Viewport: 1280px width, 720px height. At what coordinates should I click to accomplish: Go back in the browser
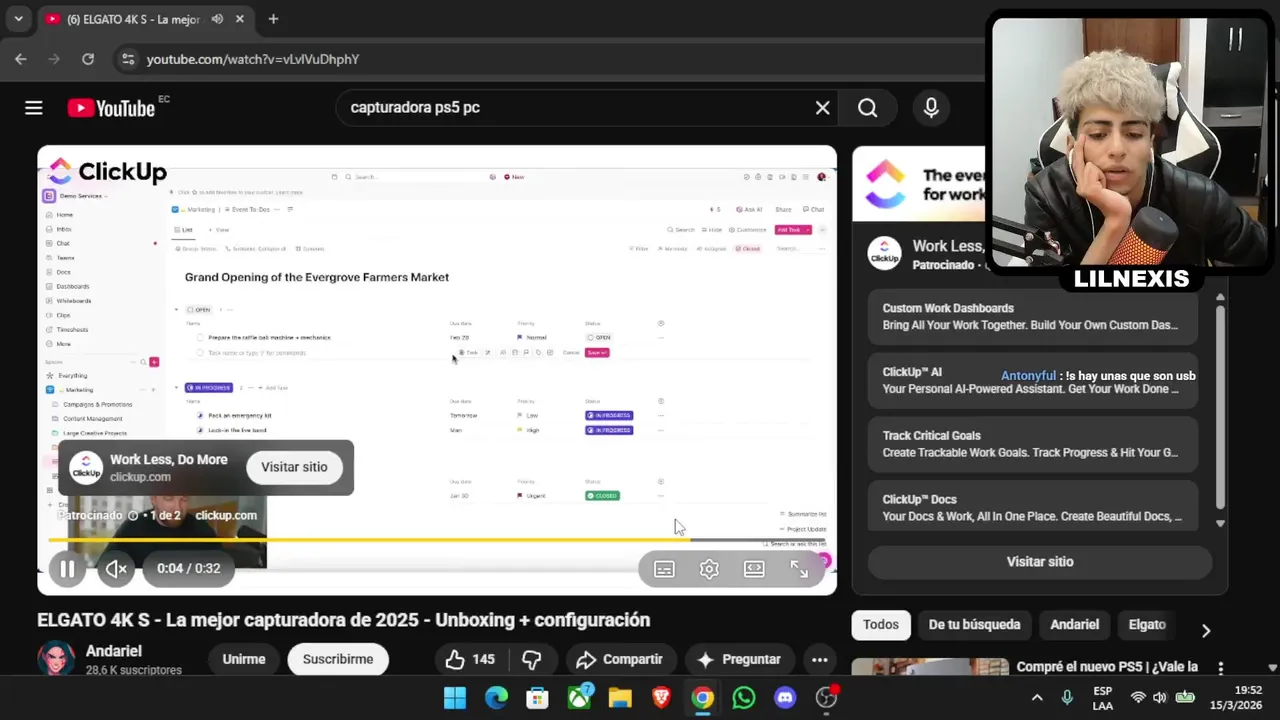click(21, 59)
